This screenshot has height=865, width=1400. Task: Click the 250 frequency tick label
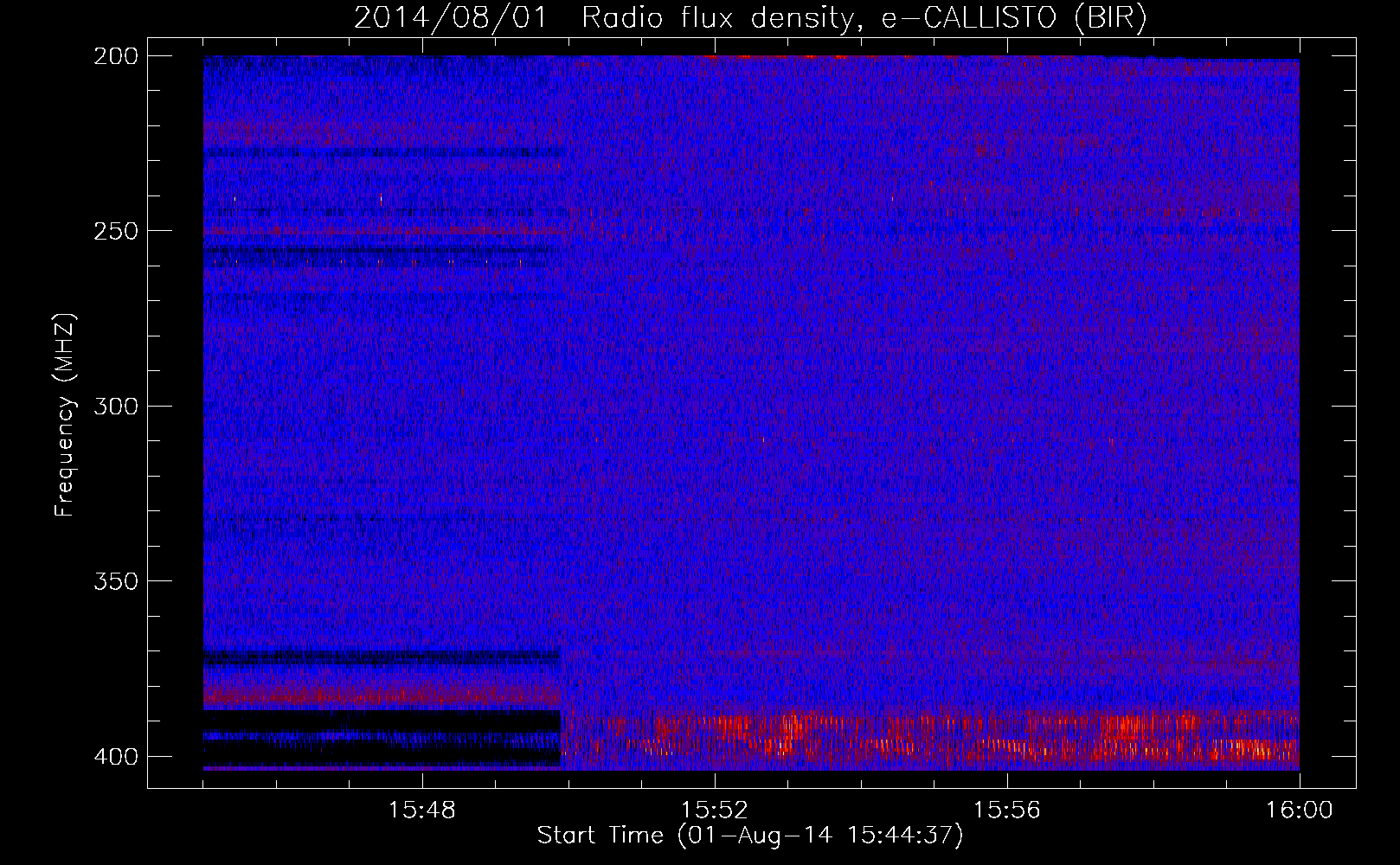(x=116, y=231)
